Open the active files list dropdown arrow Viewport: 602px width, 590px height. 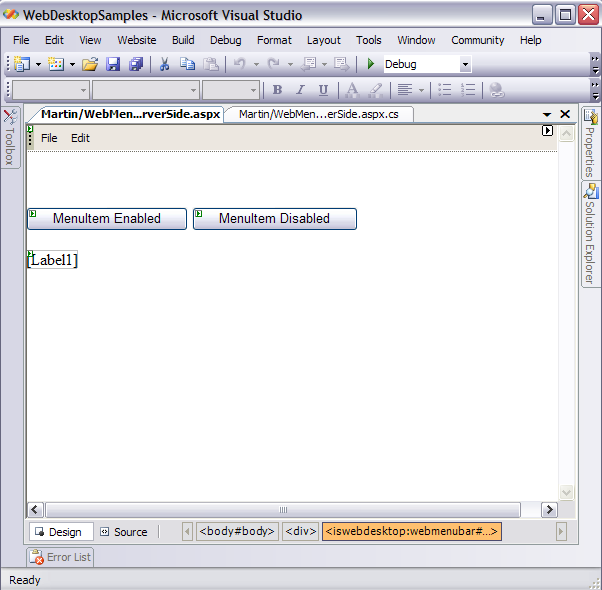click(x=547, y=115)
